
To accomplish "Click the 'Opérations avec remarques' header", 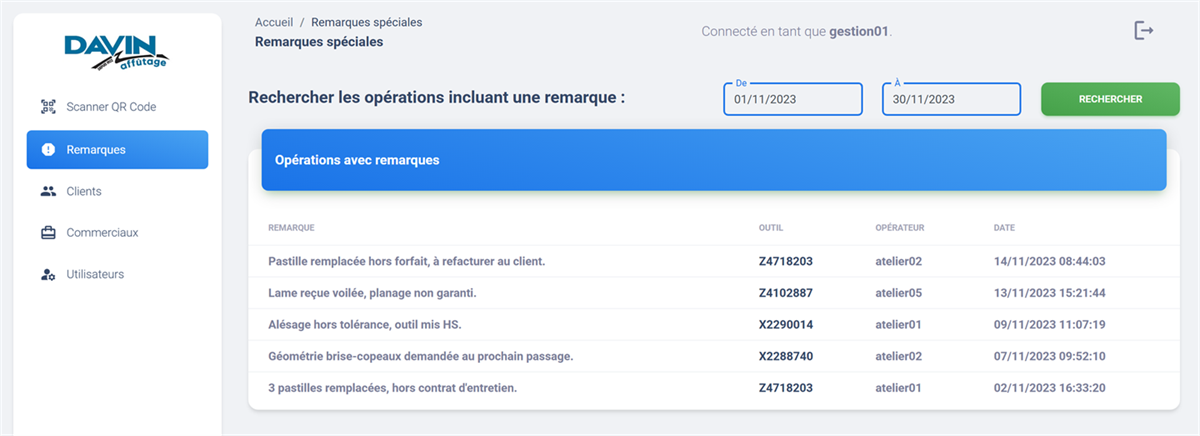I will [x=714, y=159].
